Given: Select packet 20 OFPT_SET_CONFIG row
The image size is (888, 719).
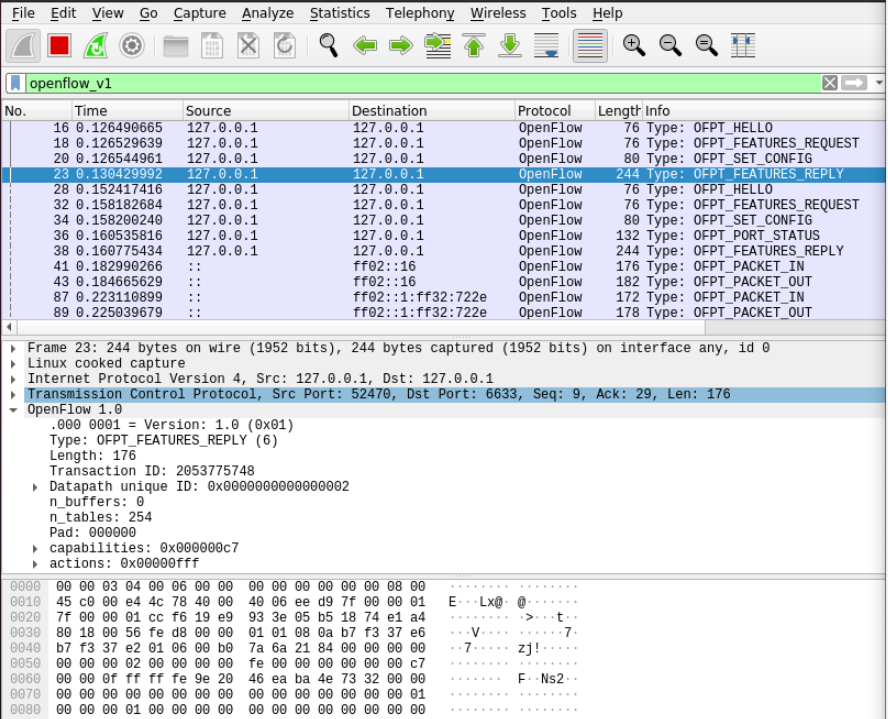Looking at the screenshot, I should pos(444,159).
